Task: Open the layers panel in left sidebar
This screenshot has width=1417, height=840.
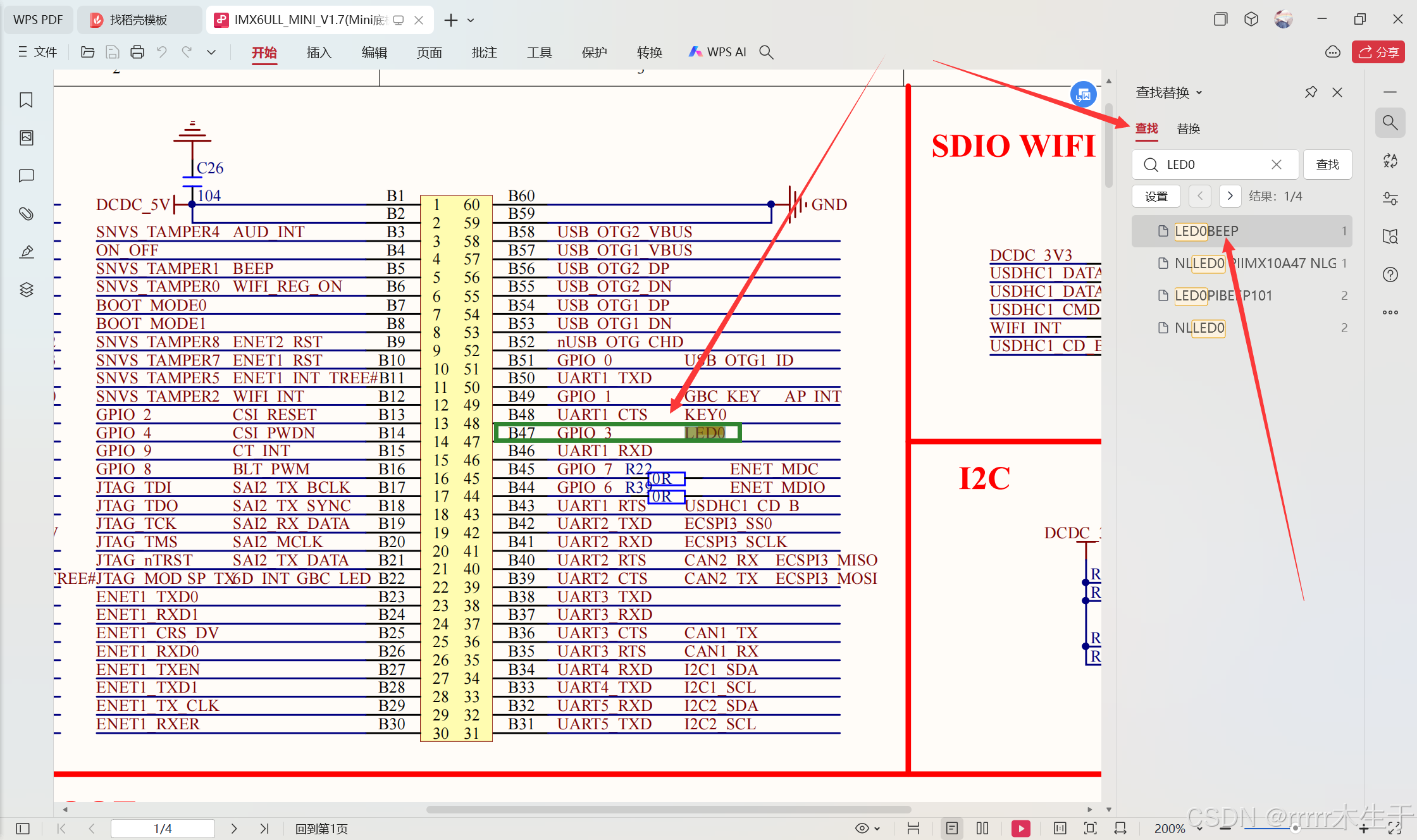Action: [26, 290]
